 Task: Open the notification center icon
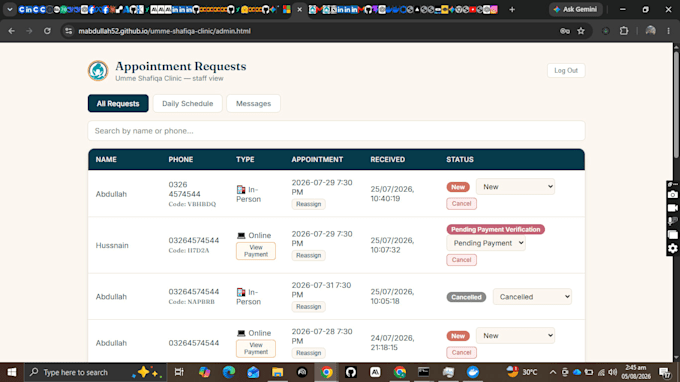[664, 372]
